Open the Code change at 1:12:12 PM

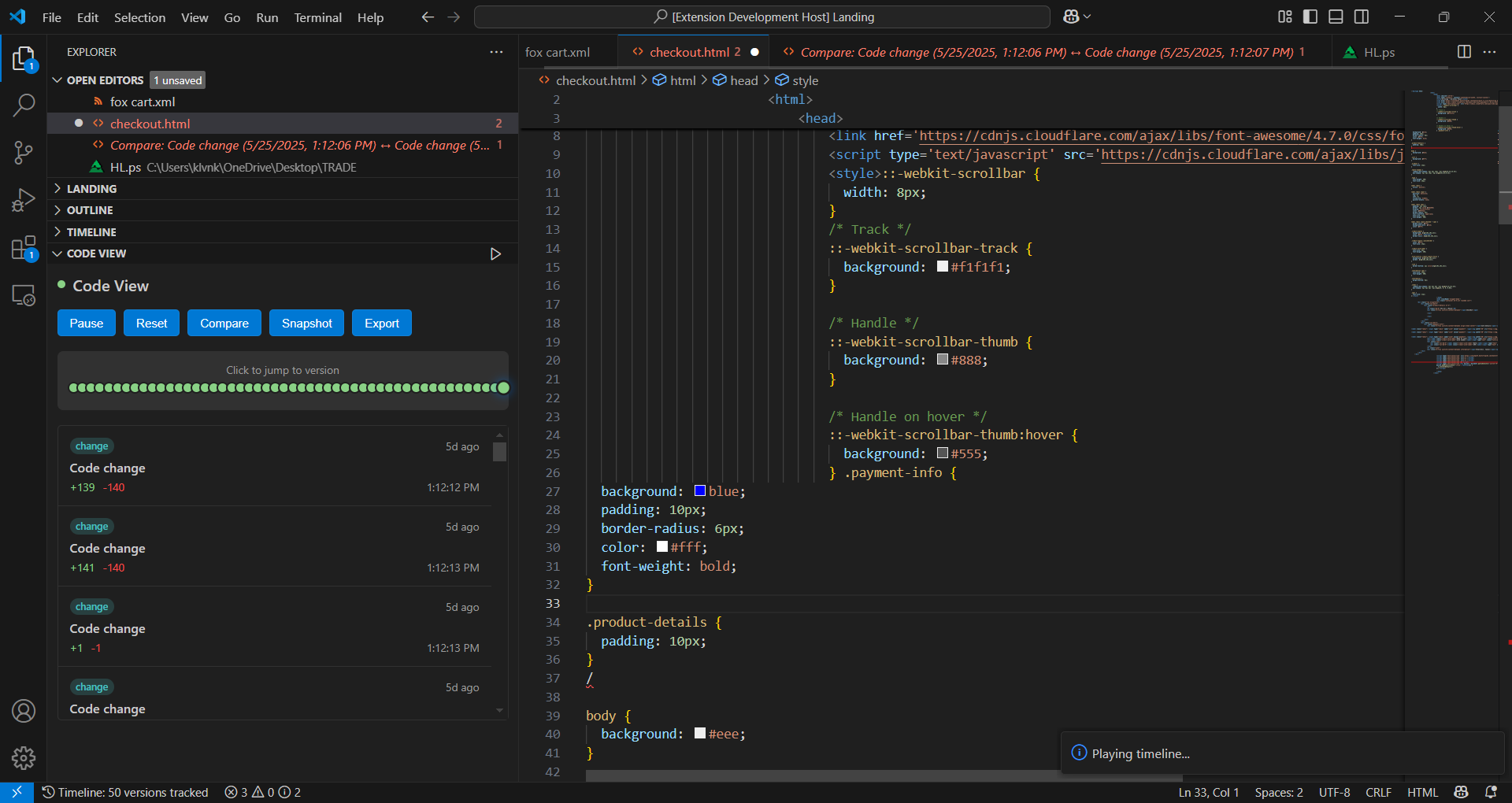pos(275,467)
